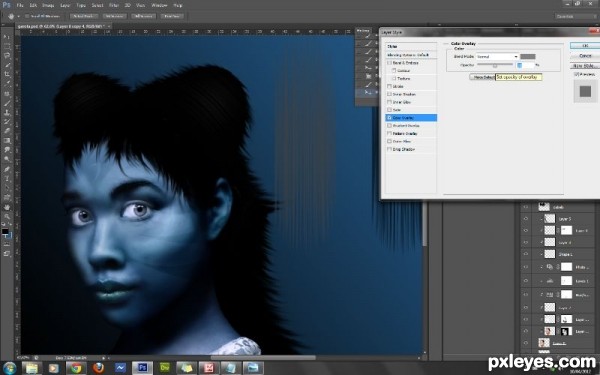The image size is (600, 375).
Task: Select the Dodge tool
Action: point(7,159)
